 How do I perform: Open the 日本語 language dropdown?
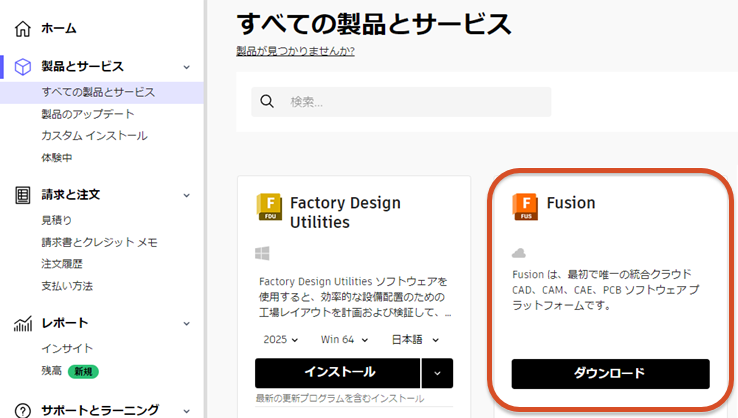coord(415,339)
